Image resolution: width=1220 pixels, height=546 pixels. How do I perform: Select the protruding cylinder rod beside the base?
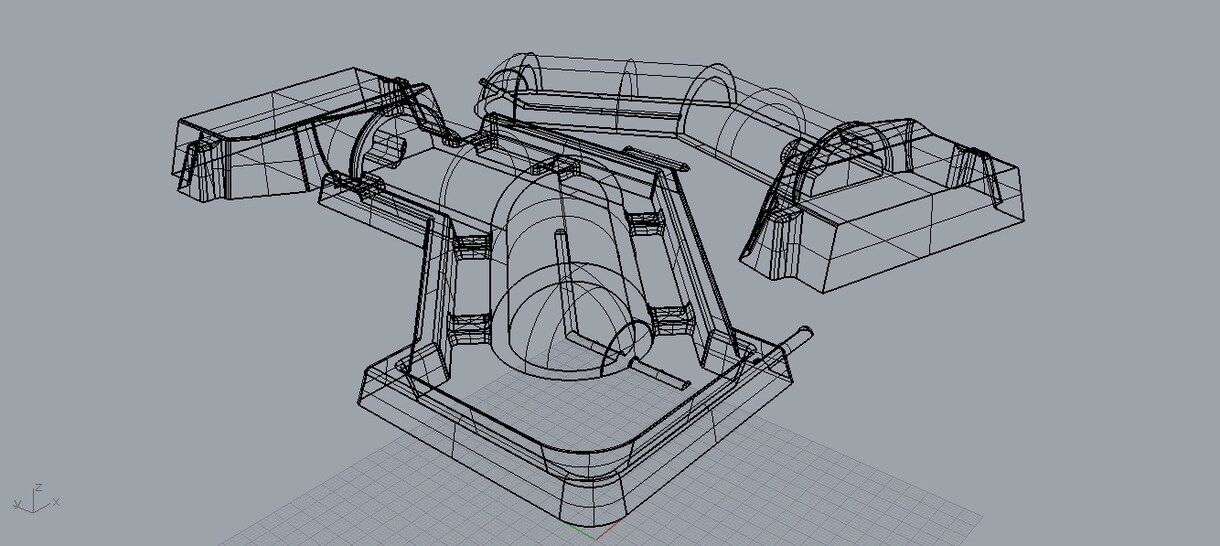787,343
